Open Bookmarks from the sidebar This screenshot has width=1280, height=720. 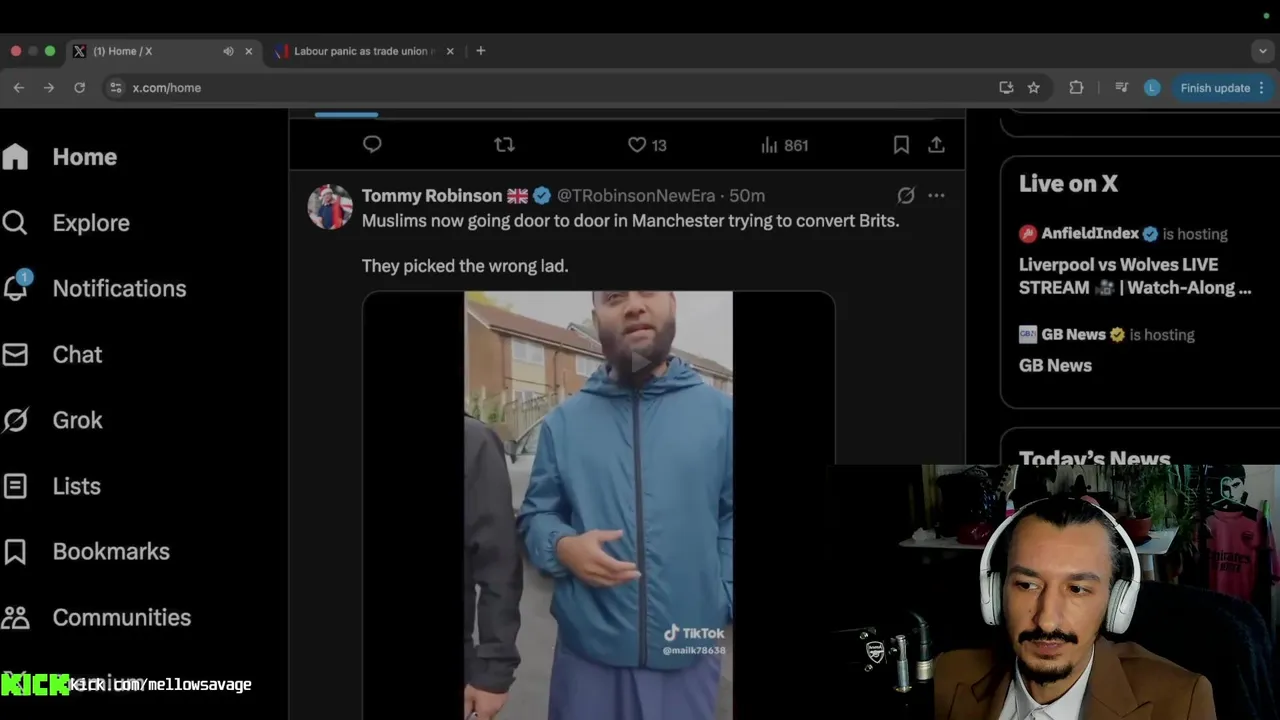[x=86, y=552]
